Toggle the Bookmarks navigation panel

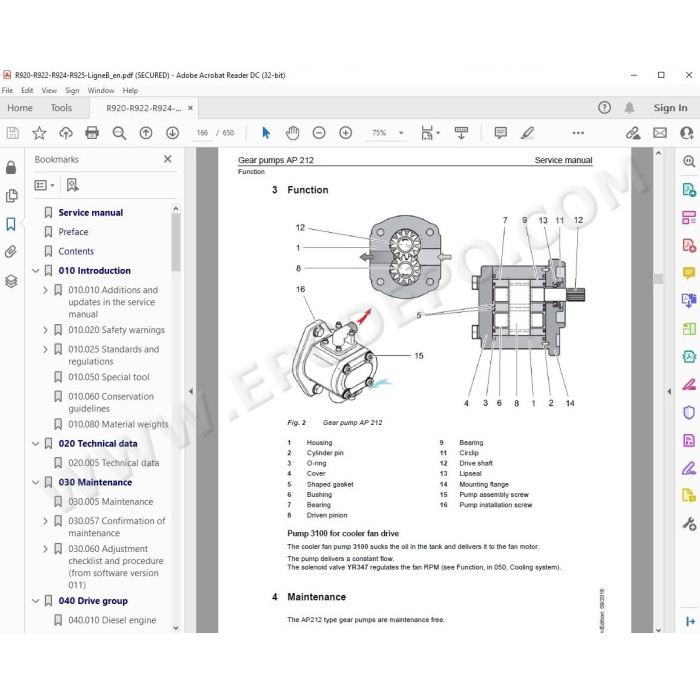pos(11,224)
